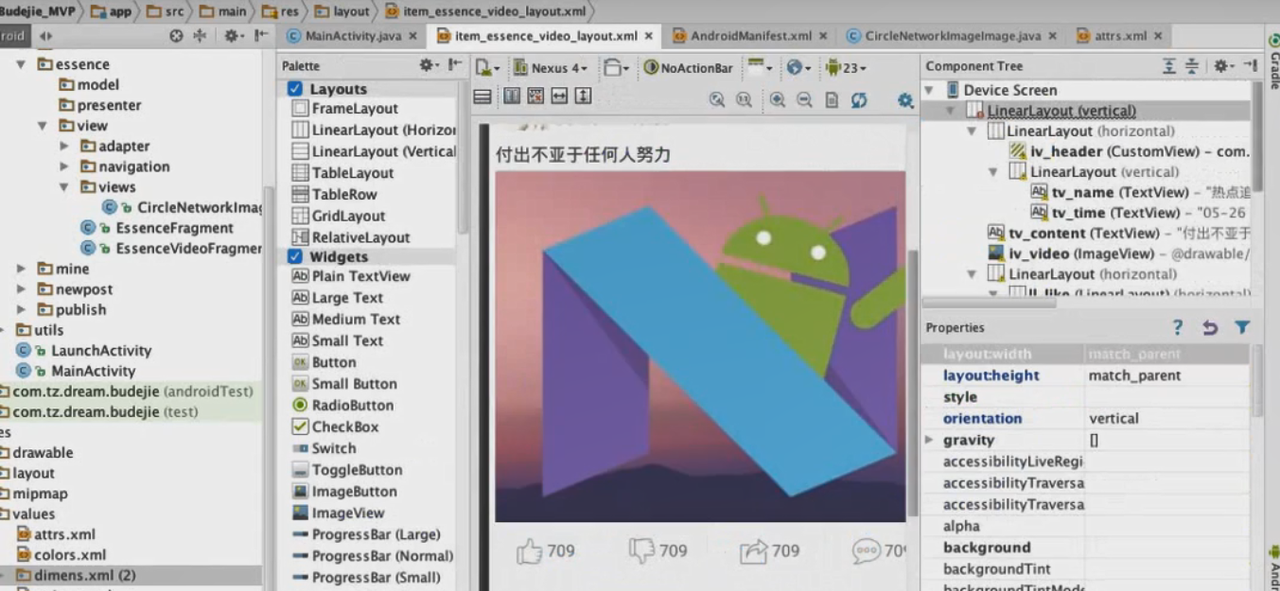Select CheckBox widget in the palette

tap(344, 427)
